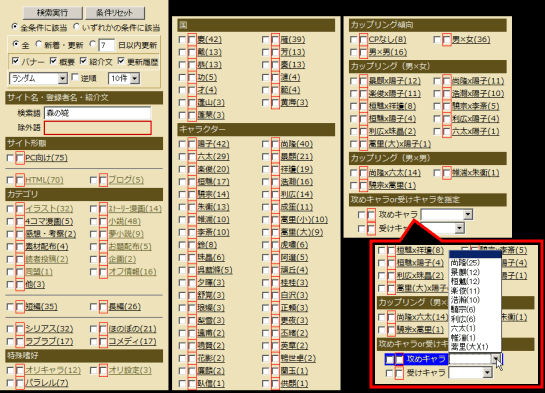545x393 pixels.
Task: Open the オフ情報(16) category link
Action: (x=132, y=272)
